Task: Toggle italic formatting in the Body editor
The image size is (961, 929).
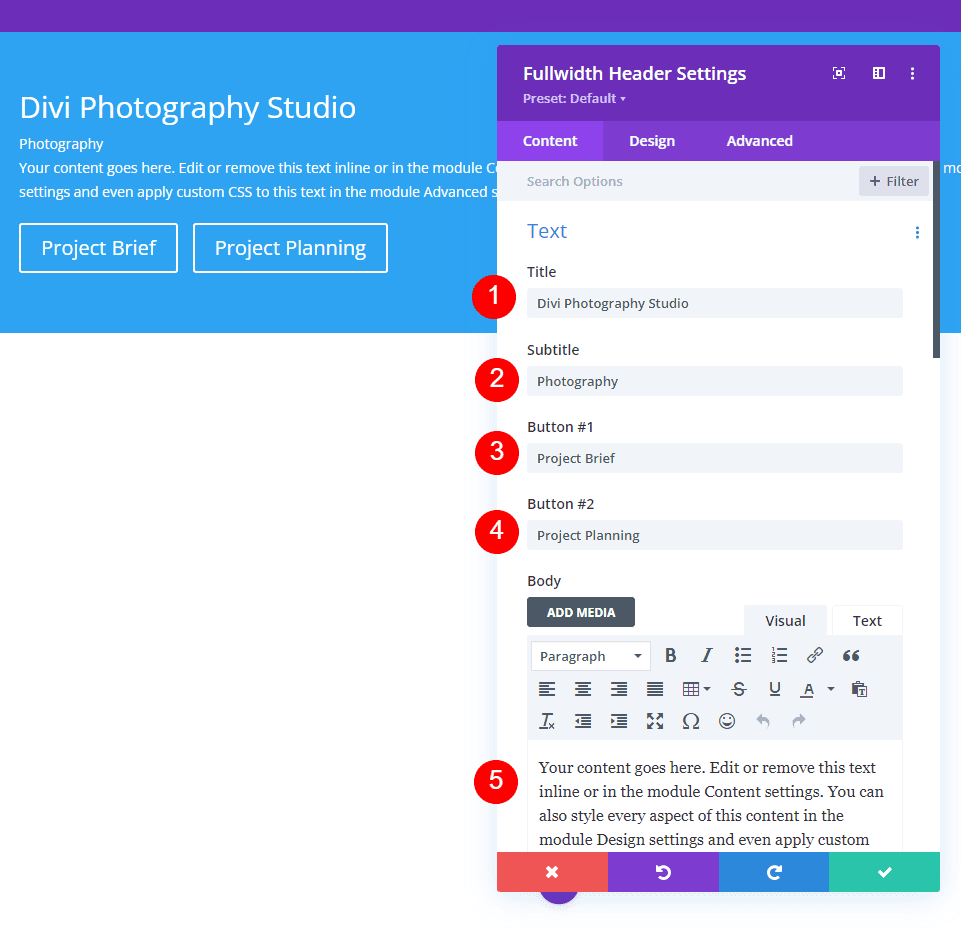Action: pyautogui.click(x=707, y=655)
